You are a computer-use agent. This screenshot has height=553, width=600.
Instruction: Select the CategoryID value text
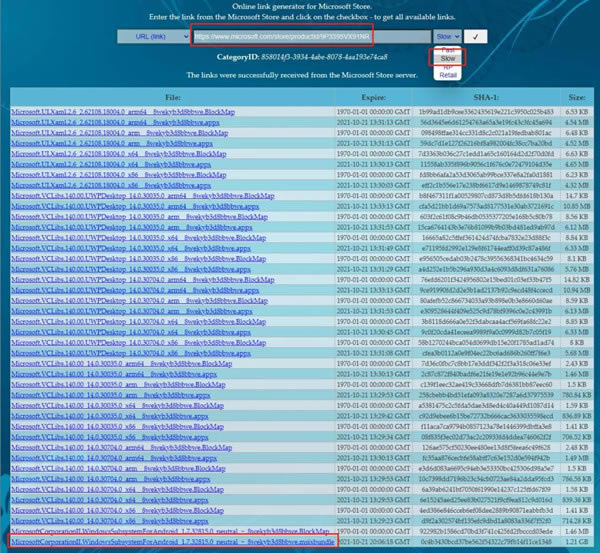coord(324,57)
